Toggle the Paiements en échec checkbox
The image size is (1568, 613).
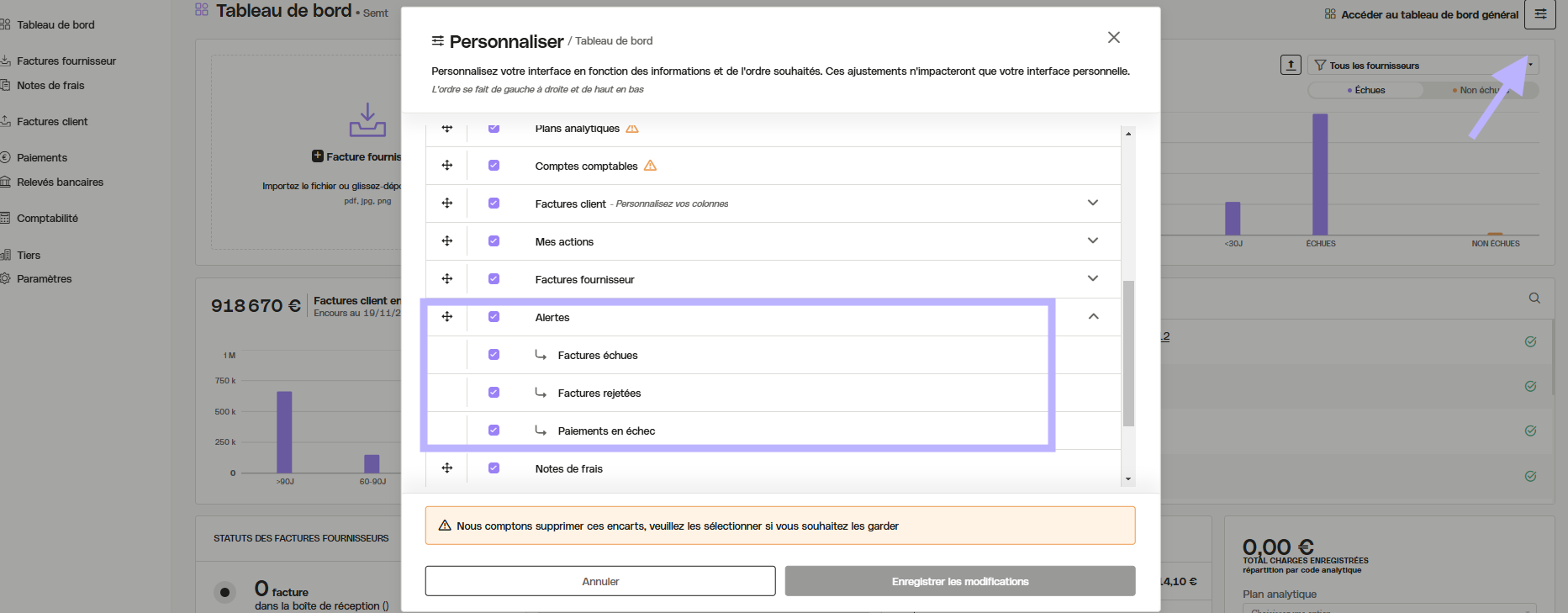click(494, 431)
